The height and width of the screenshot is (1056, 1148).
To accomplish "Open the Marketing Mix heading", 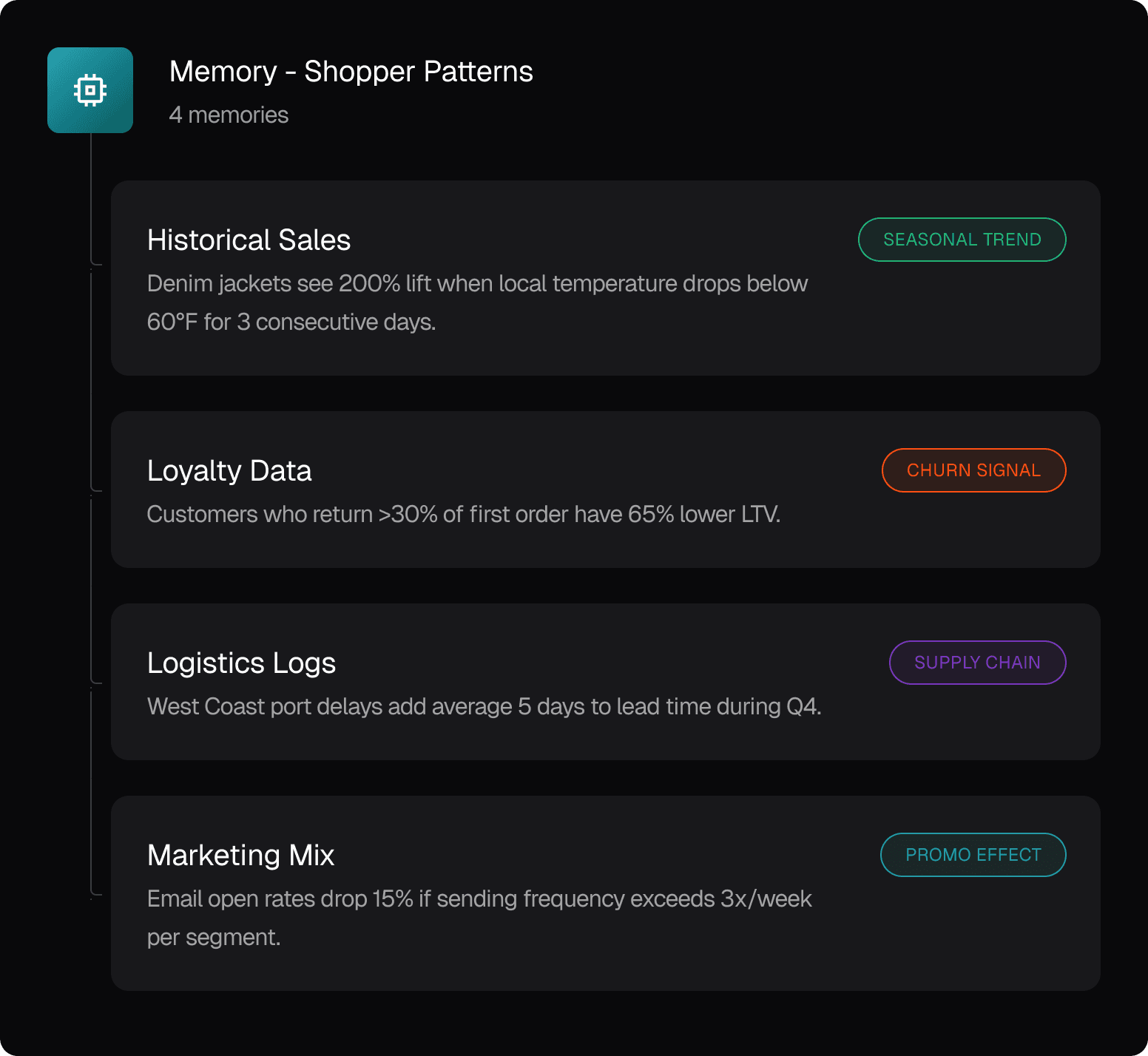I will click(x=240, y=856).
